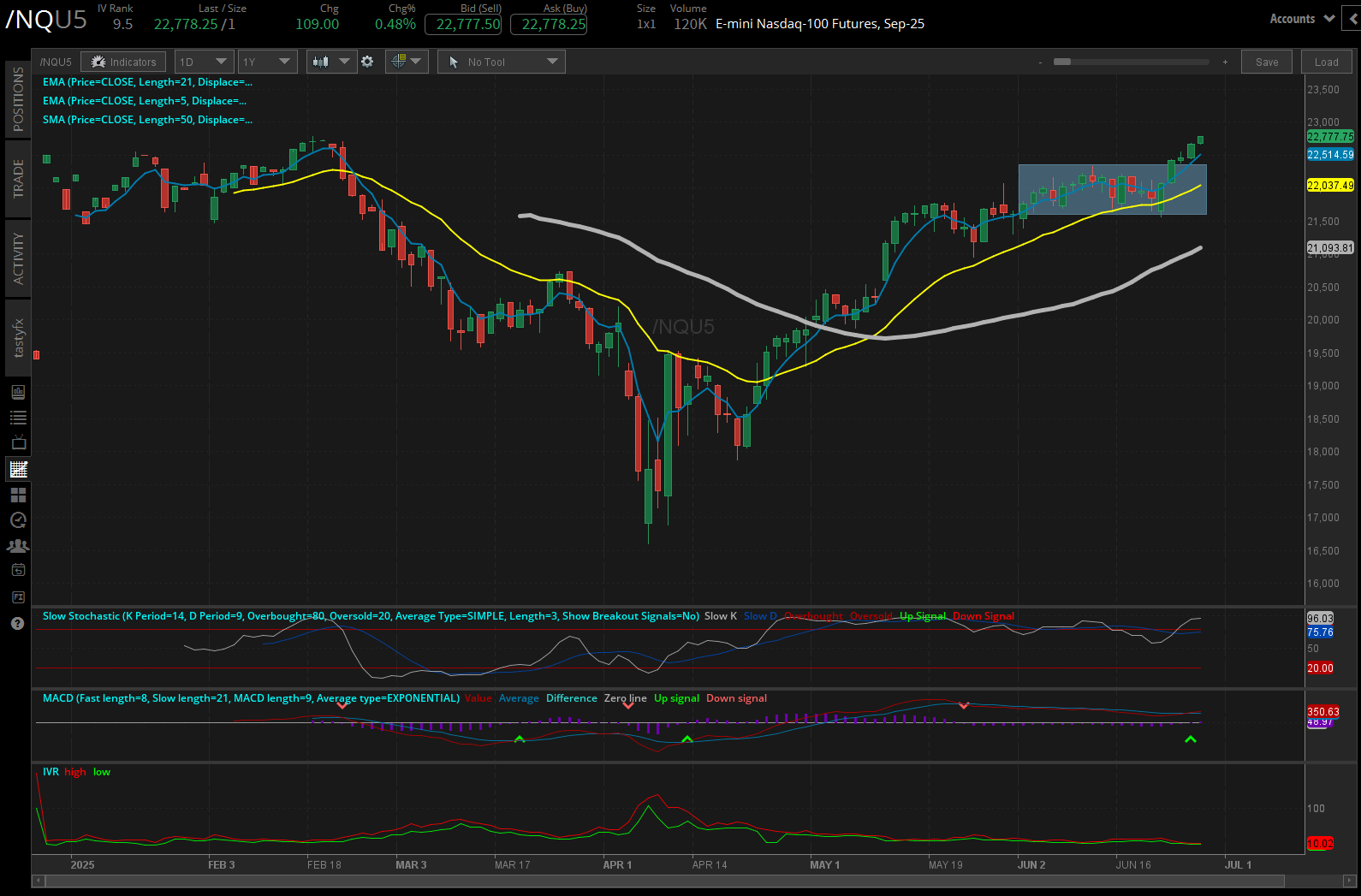Open chart settings gear
This screenshot has height=896, width=1361.
[367, 62]
